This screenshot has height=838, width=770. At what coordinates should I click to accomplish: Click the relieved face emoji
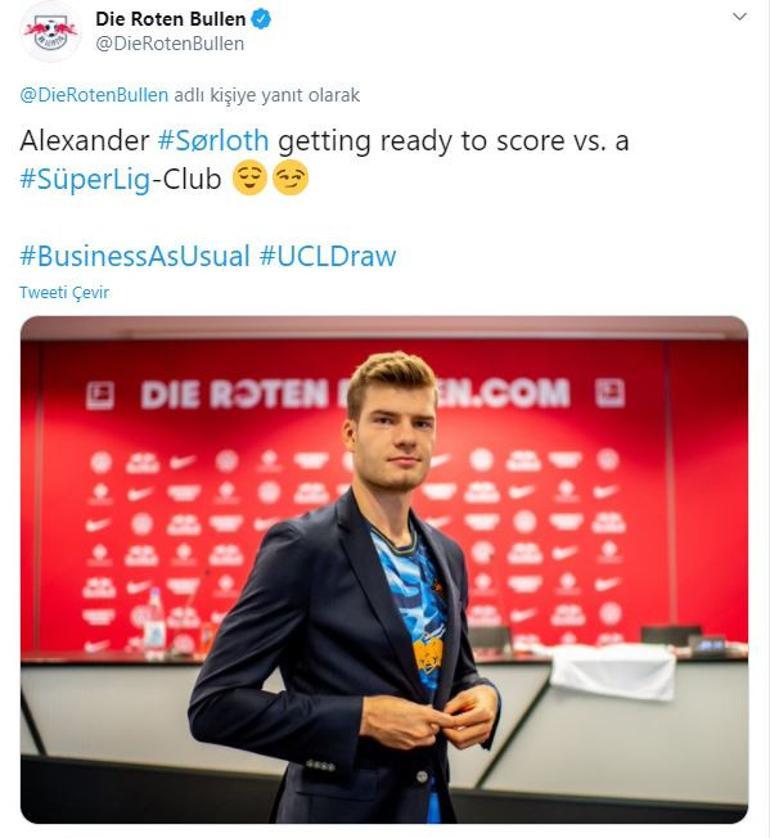(249, 179)
